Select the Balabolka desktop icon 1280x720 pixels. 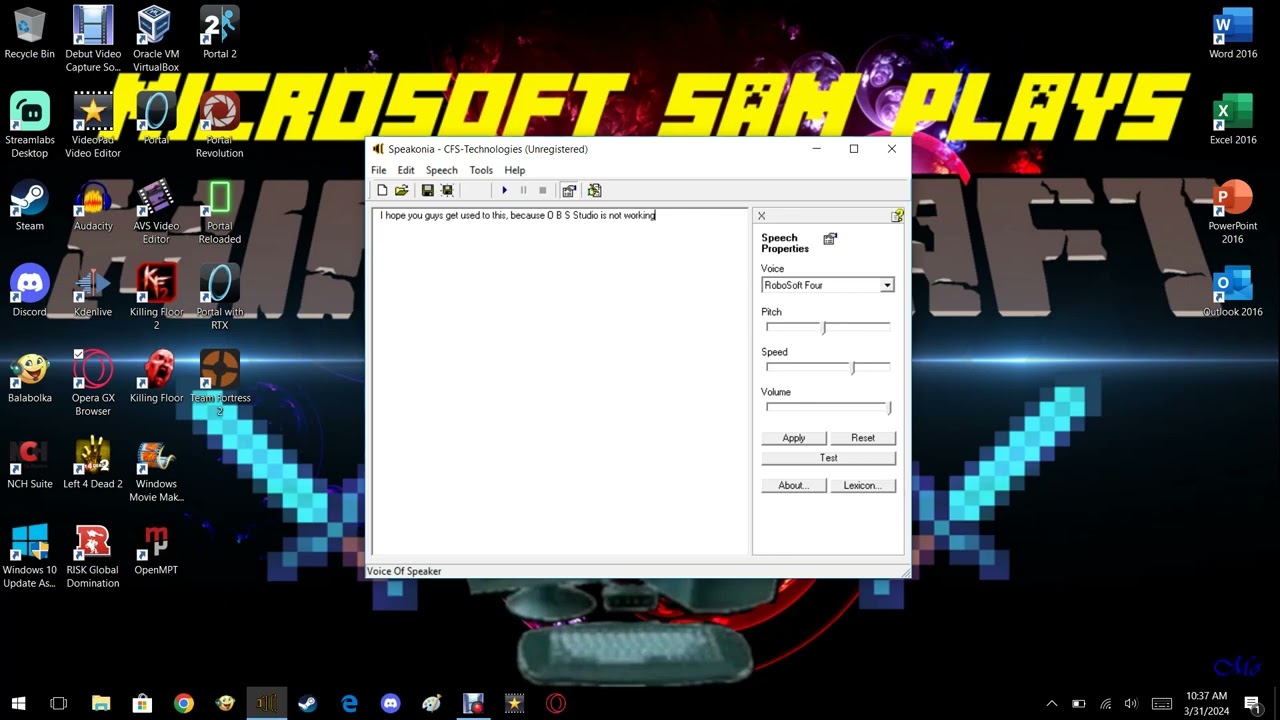30,377
